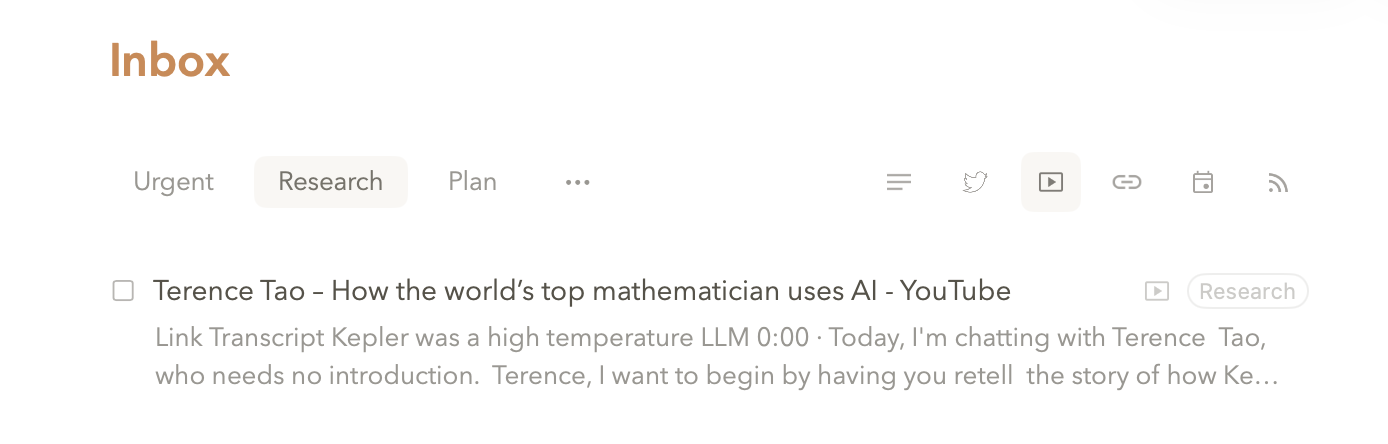Image resolution: width=1388 pixels, height=444 pixels.
Task: Click the second line of the transcript snippet
Action: (x=716, y=378)
